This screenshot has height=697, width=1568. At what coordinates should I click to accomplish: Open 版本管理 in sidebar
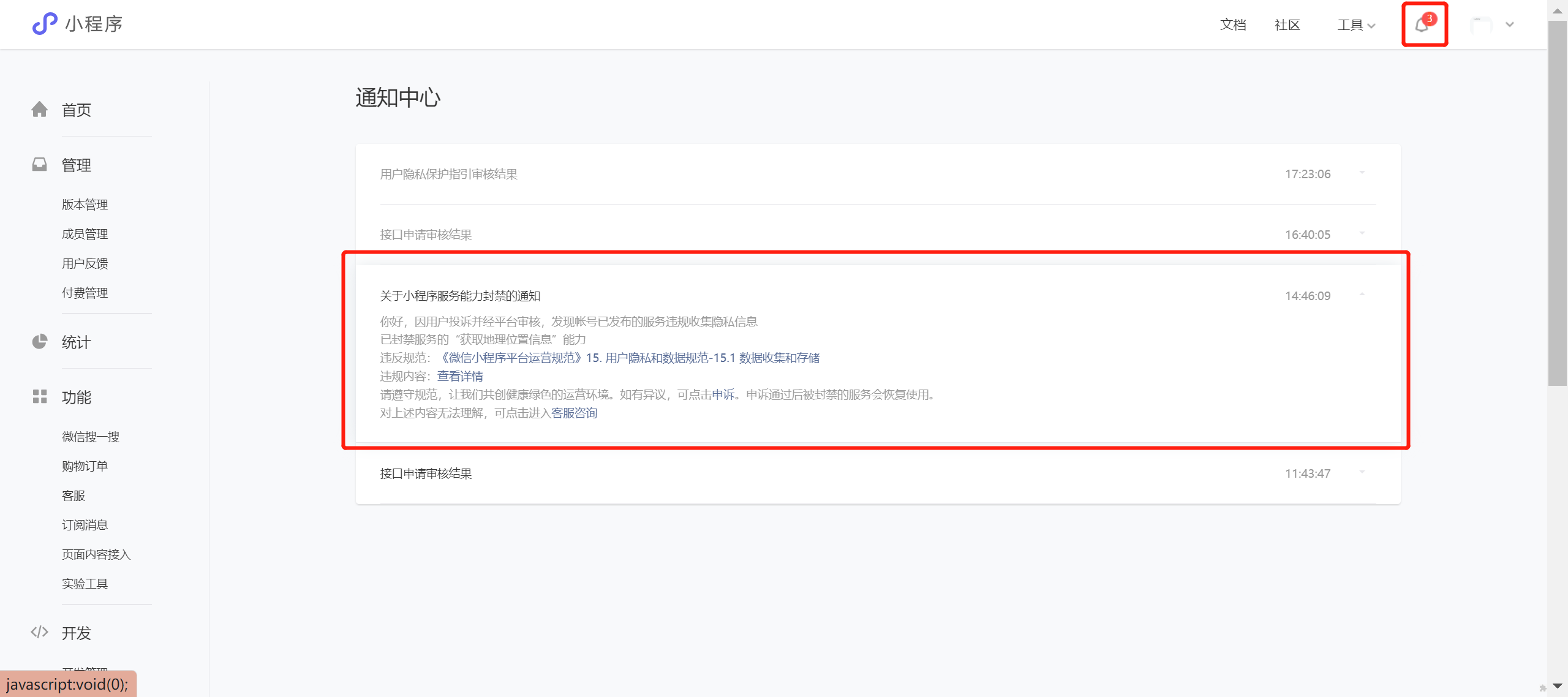85,205
